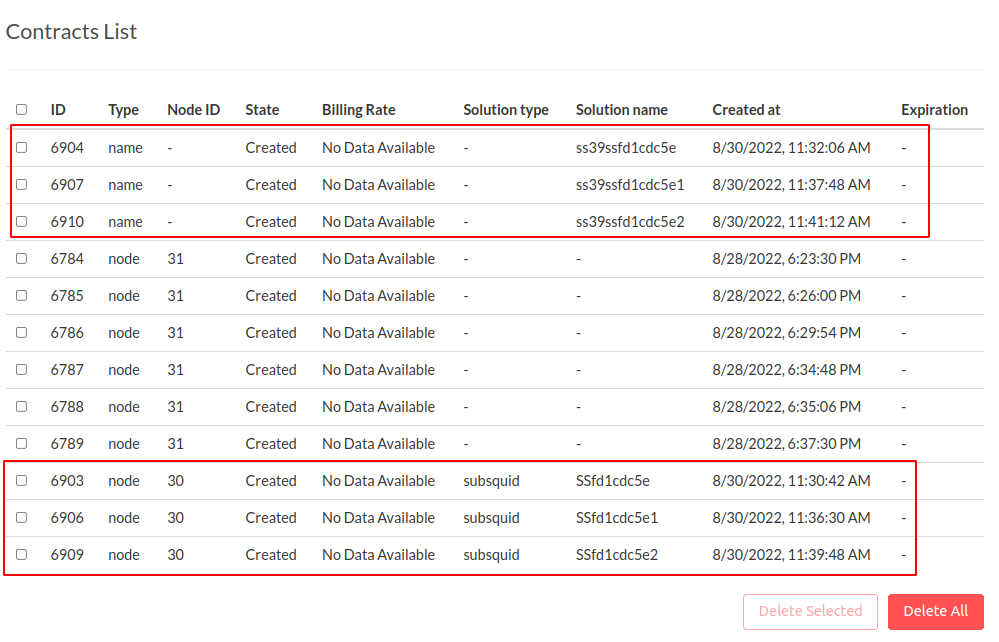Select the checkbox for contract 6910
The height and width of the screenshot is (642, 999).
click(x=21, y=221)
